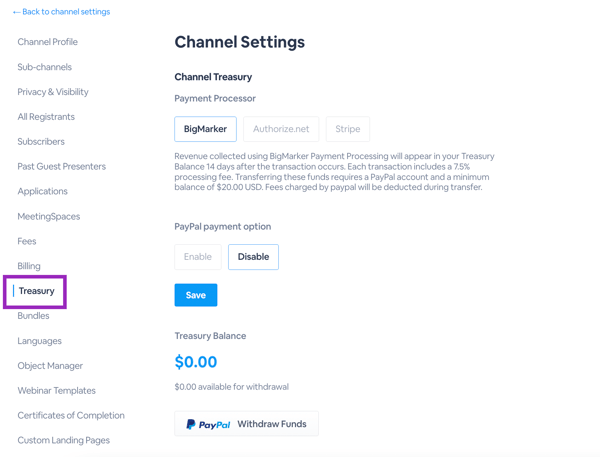This screenshot has height=457, width=600.
Task: Click the back arrow icon
Action: pos(16,12)
